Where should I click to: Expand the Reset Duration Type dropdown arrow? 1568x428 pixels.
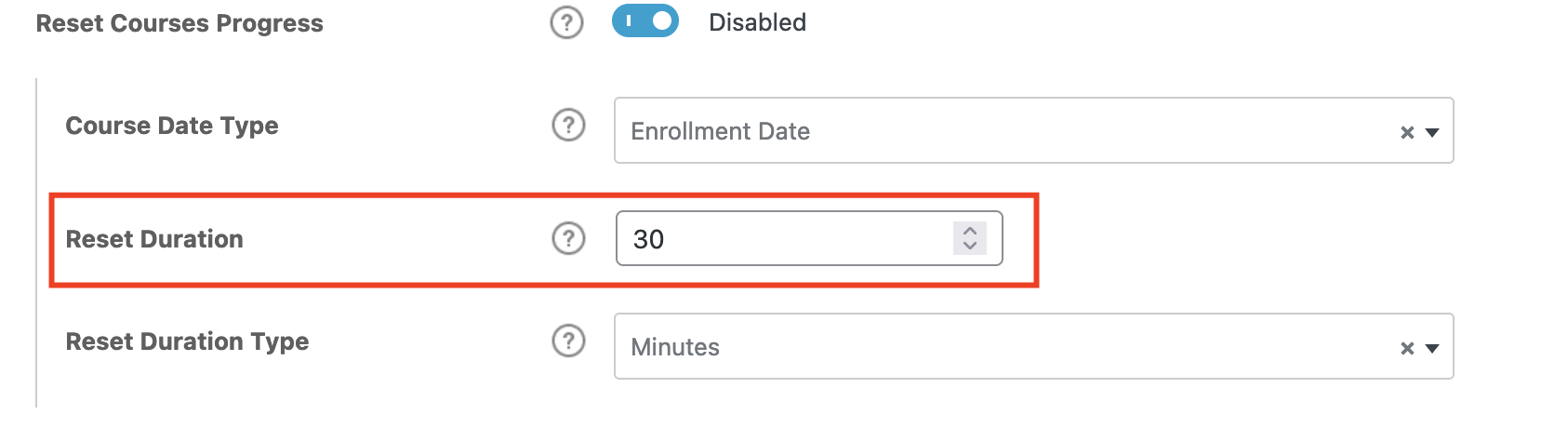1432,348
